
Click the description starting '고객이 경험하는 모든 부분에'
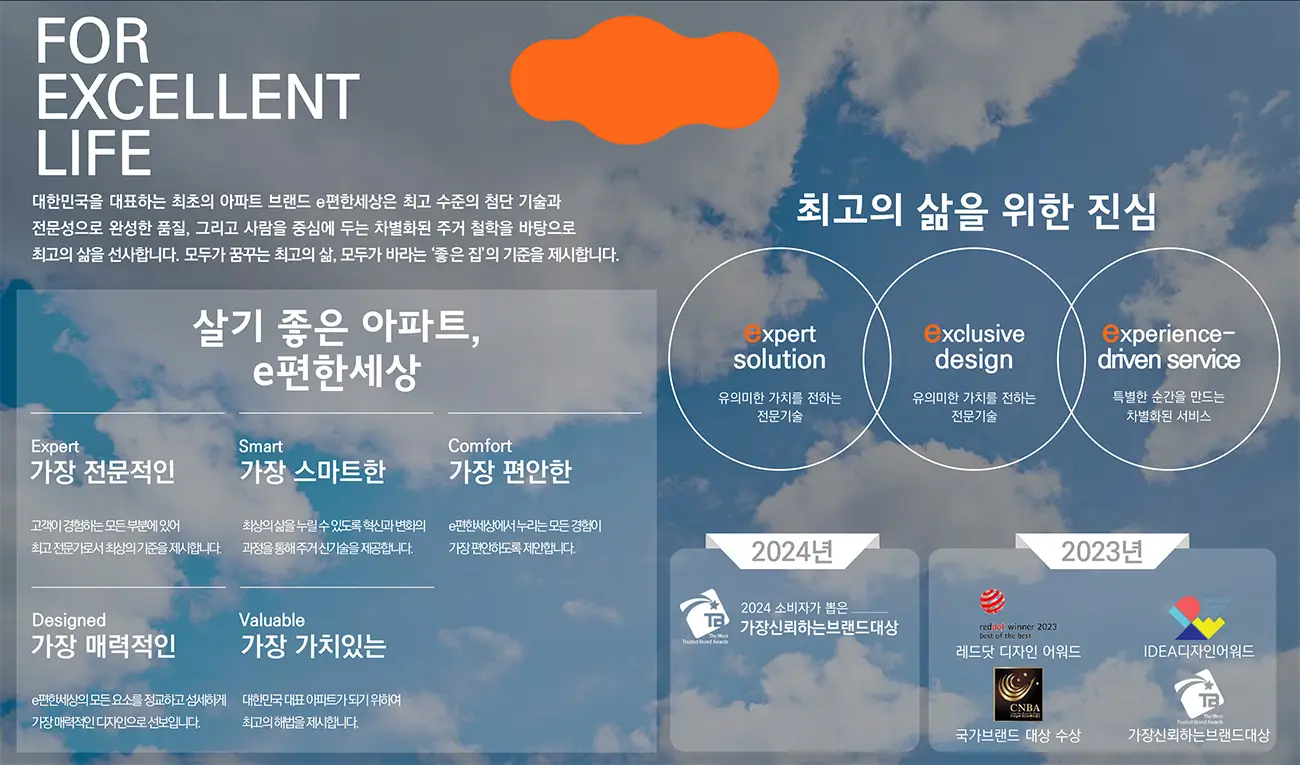127,537
